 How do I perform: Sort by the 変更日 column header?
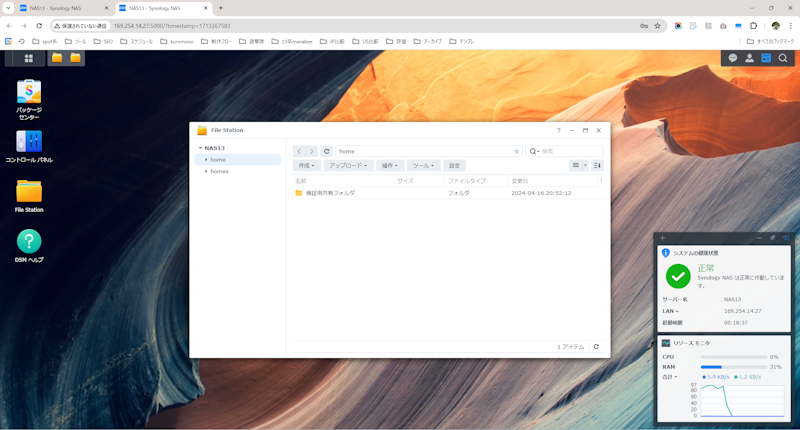553,181
